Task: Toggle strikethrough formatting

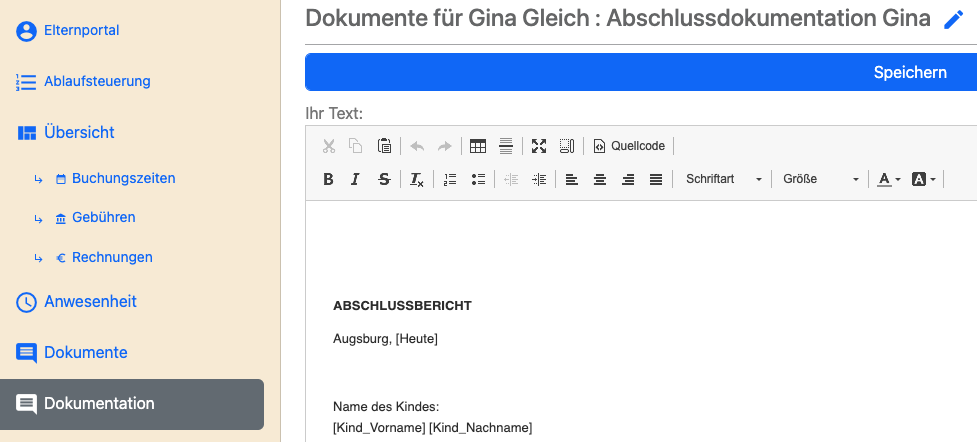Action: [x=384, y=179]
